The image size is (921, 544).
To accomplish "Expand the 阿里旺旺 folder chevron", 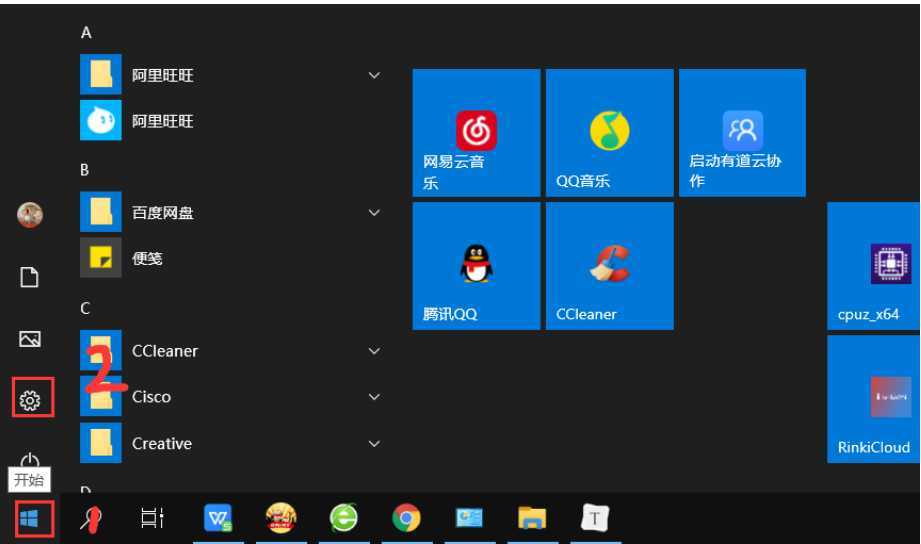I will (374, 75).
